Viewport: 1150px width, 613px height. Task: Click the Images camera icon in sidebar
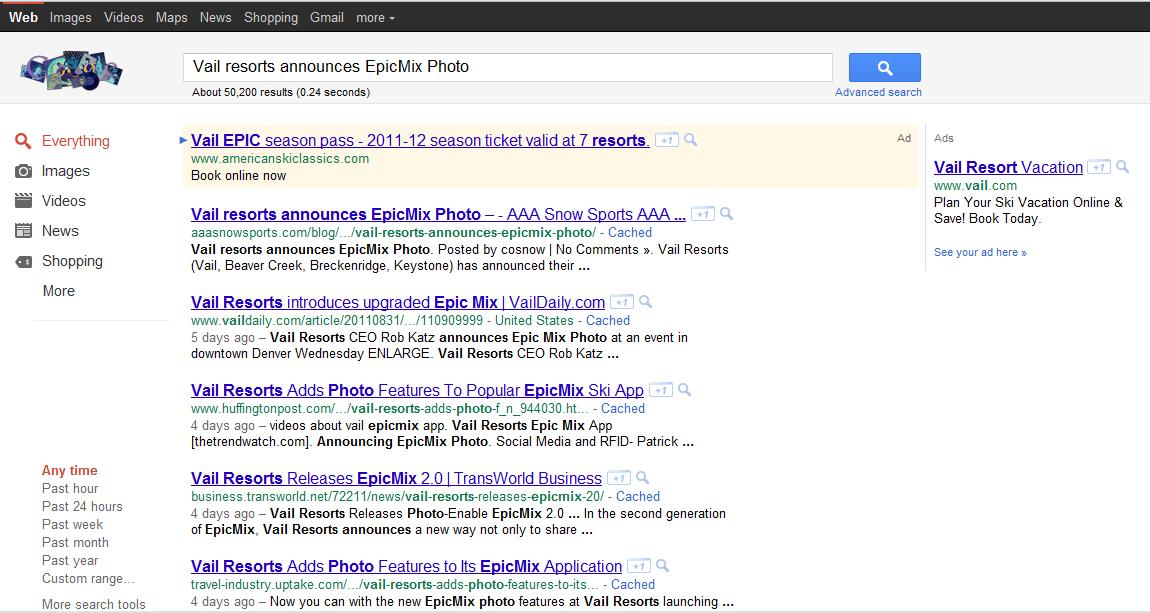23,171
